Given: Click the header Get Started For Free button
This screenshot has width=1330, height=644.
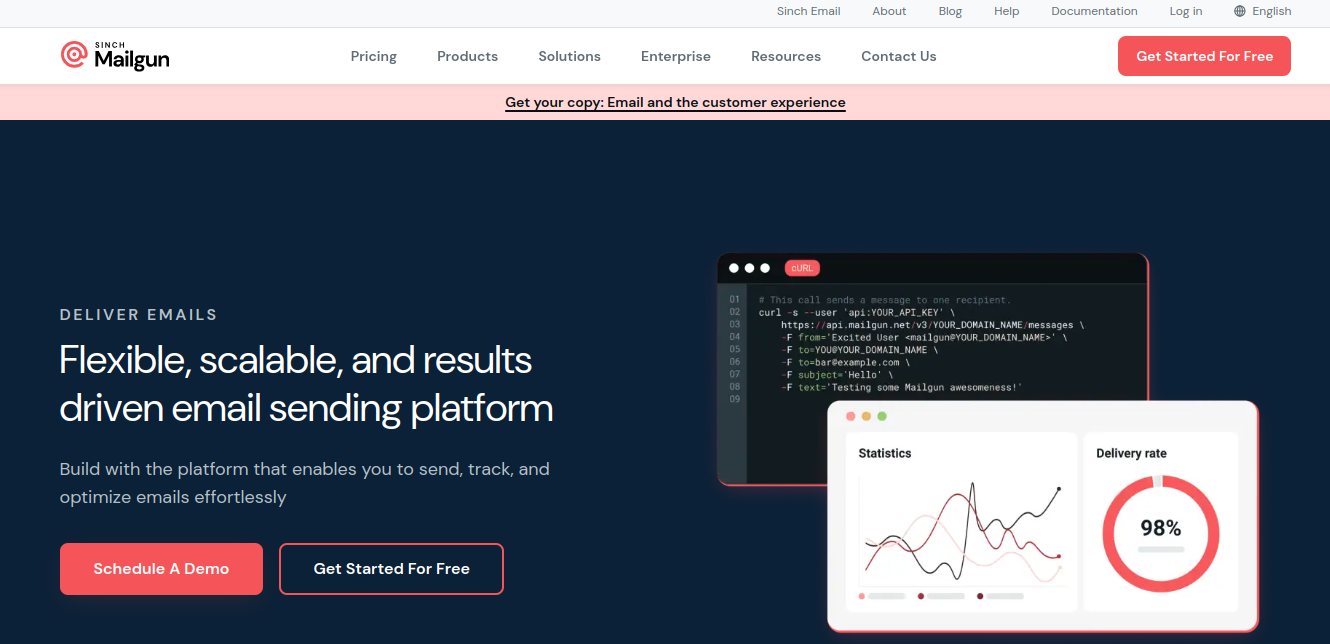Looking at the screenshot, I should [x=1204, y=56].
